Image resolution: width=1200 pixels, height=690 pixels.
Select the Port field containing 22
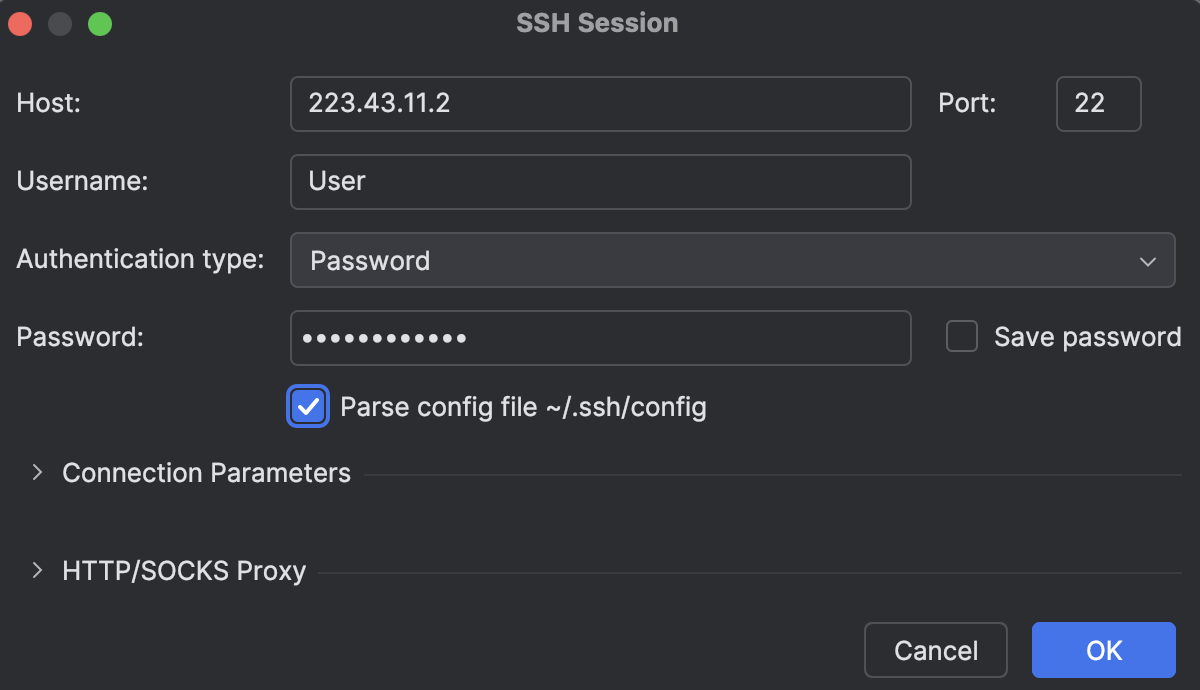[x=1098, y=104]
